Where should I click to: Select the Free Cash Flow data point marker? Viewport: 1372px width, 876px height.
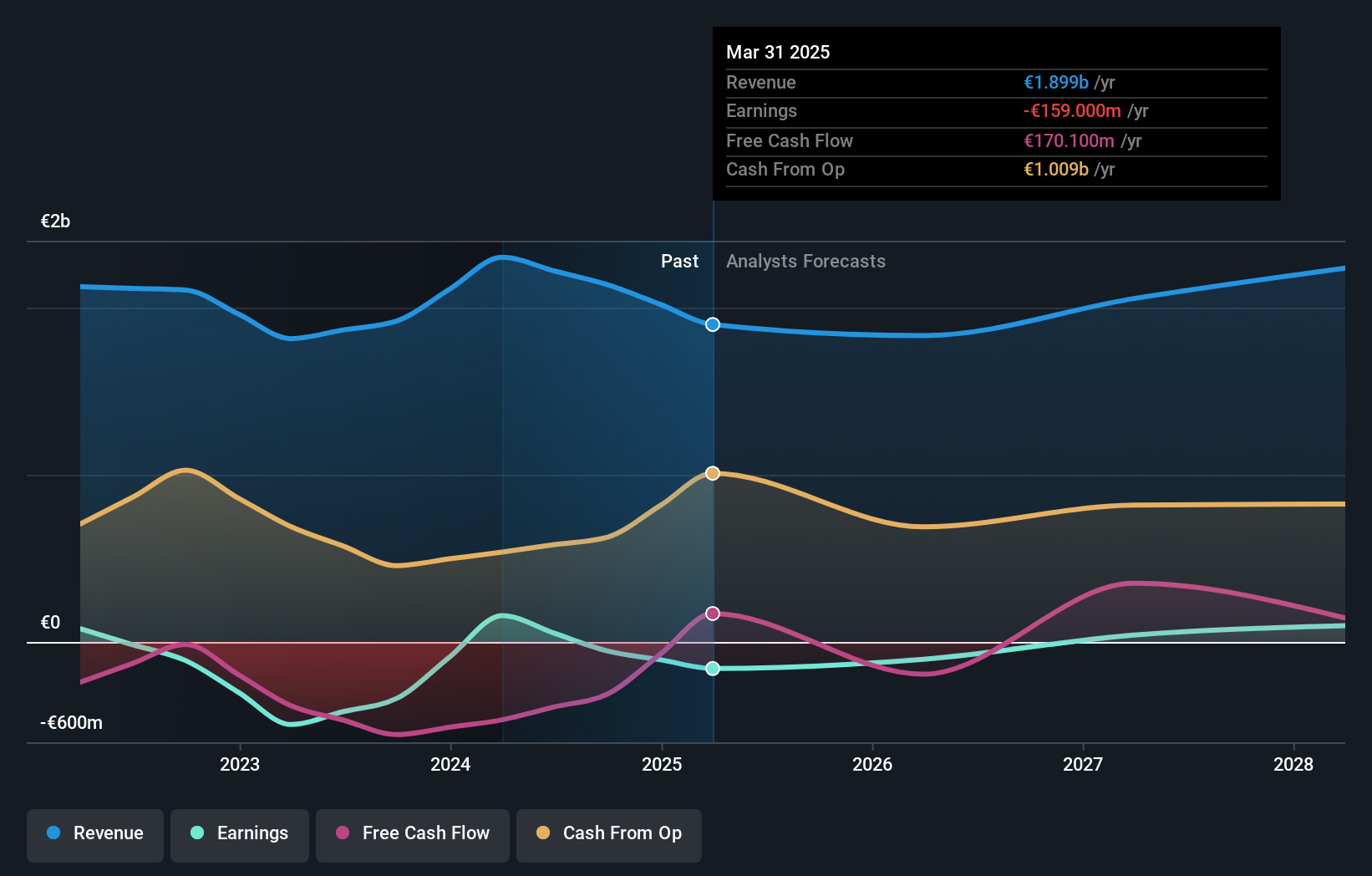(712, 613)
